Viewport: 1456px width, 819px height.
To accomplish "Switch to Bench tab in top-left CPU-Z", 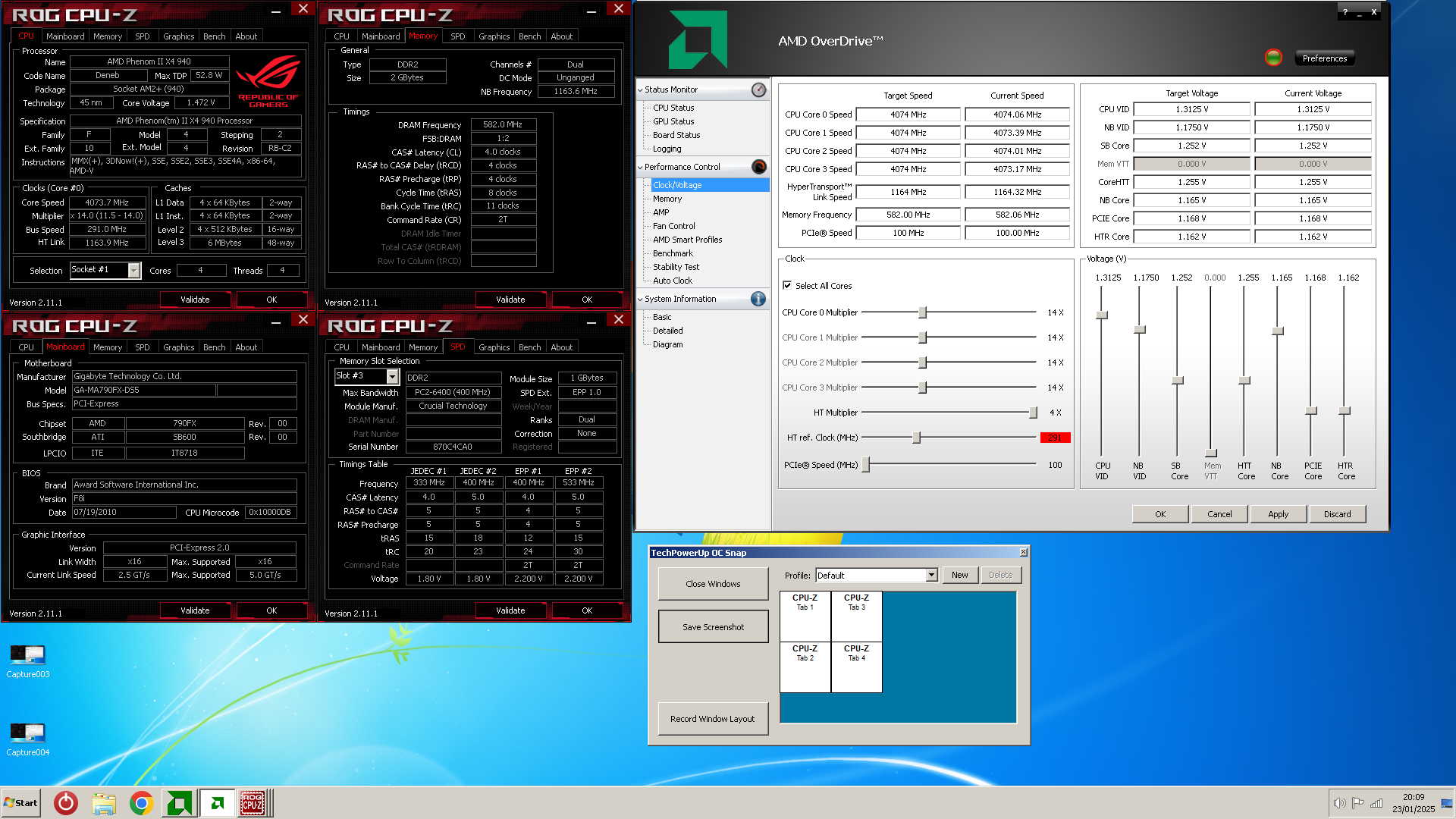I will point(214,36).
